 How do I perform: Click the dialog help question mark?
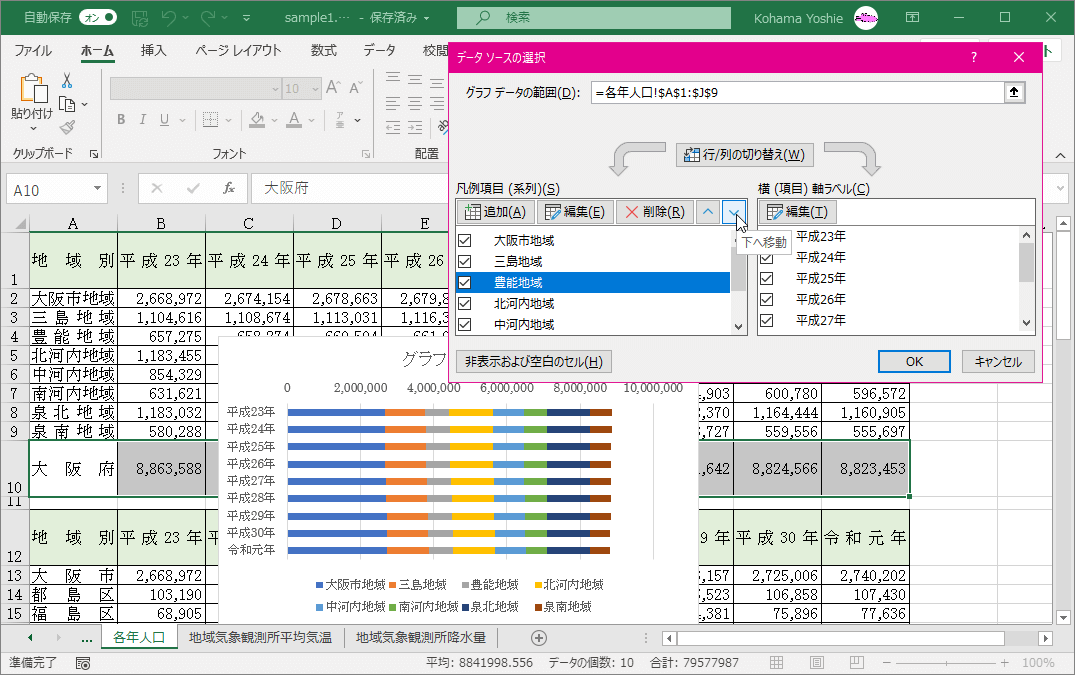[974, 57]
